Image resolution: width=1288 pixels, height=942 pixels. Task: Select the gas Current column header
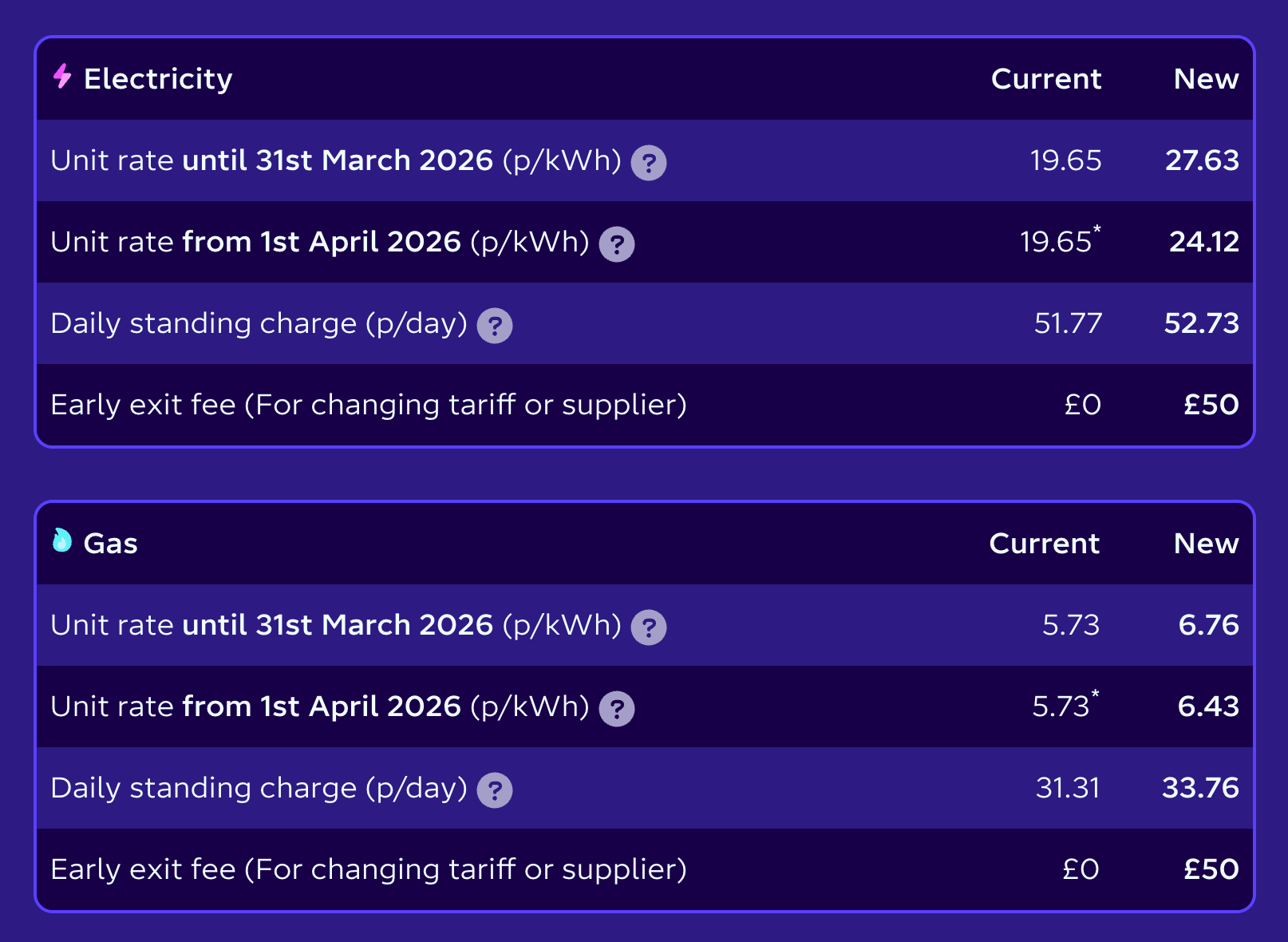click(x=1044, y=544)
